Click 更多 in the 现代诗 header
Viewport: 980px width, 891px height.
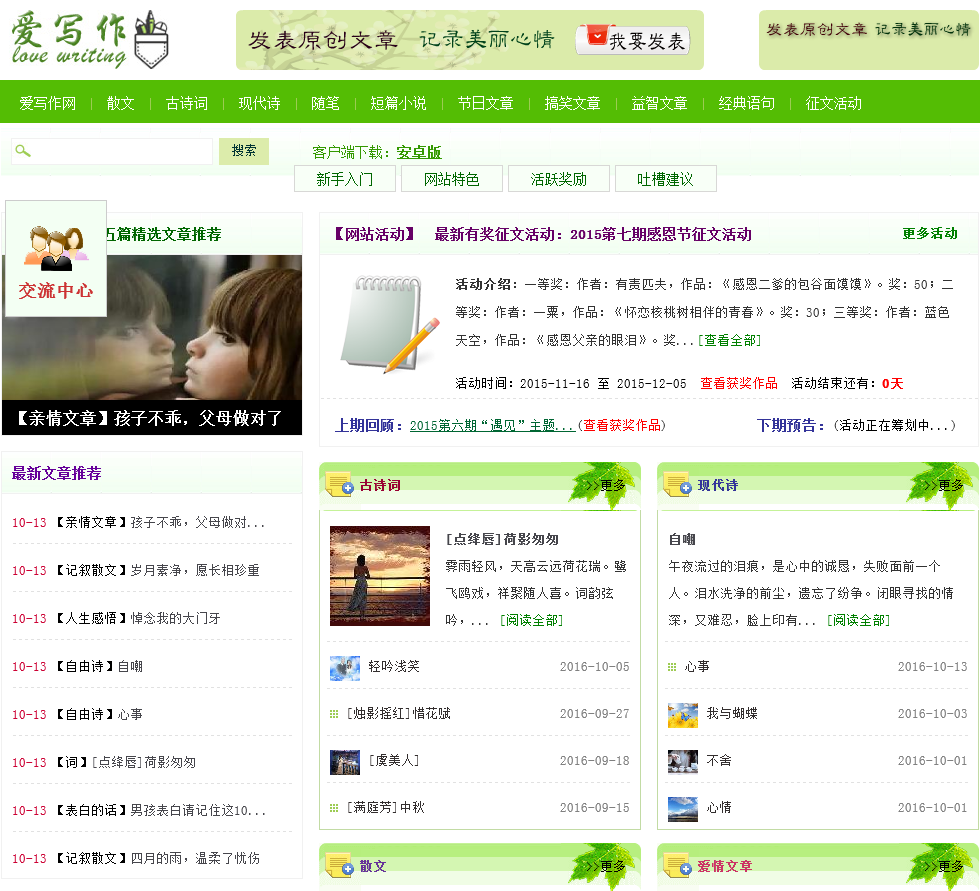click(944, 485)
